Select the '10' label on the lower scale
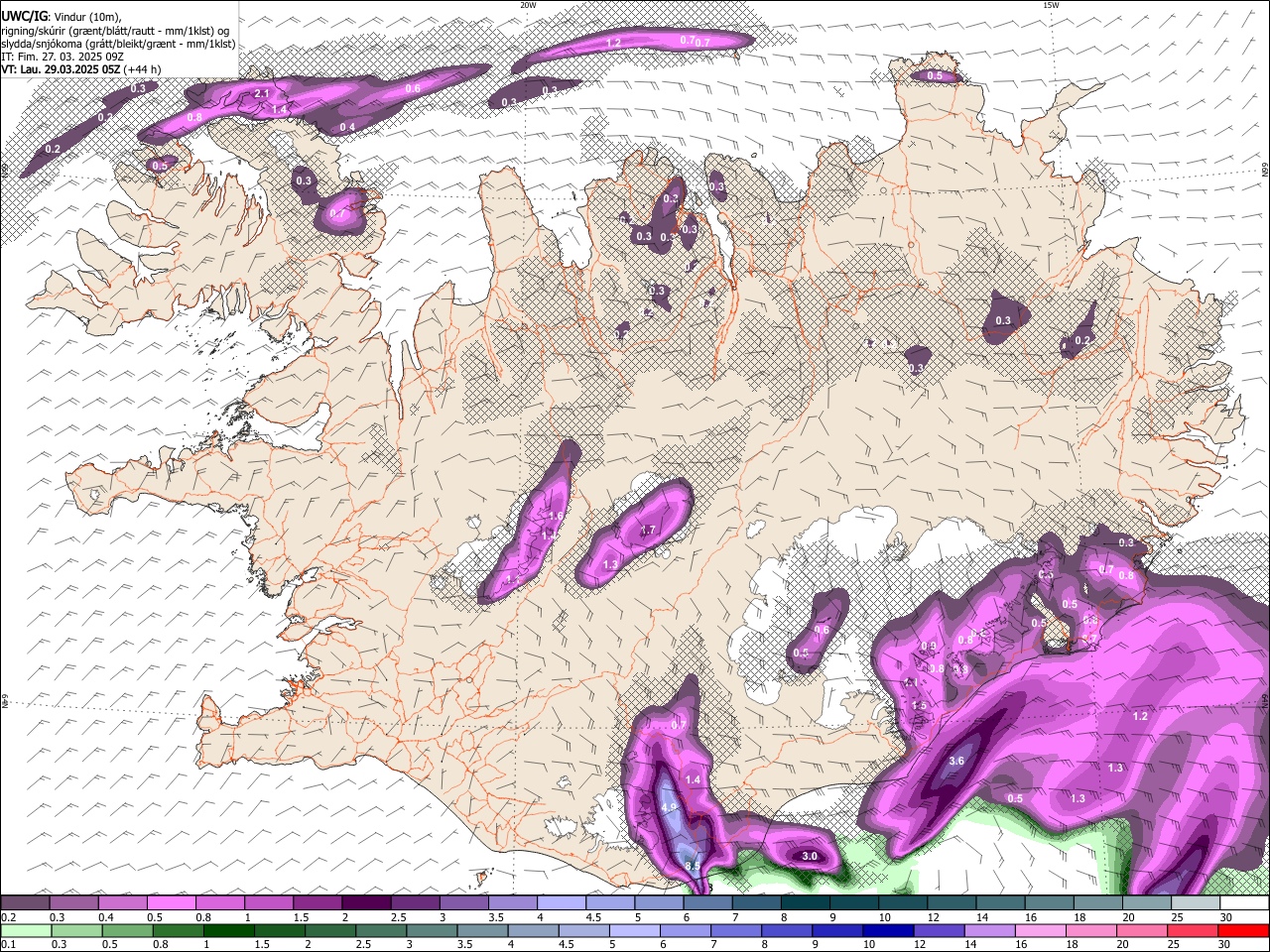The width and height of the screenshot is (1270, 952). 869,944
